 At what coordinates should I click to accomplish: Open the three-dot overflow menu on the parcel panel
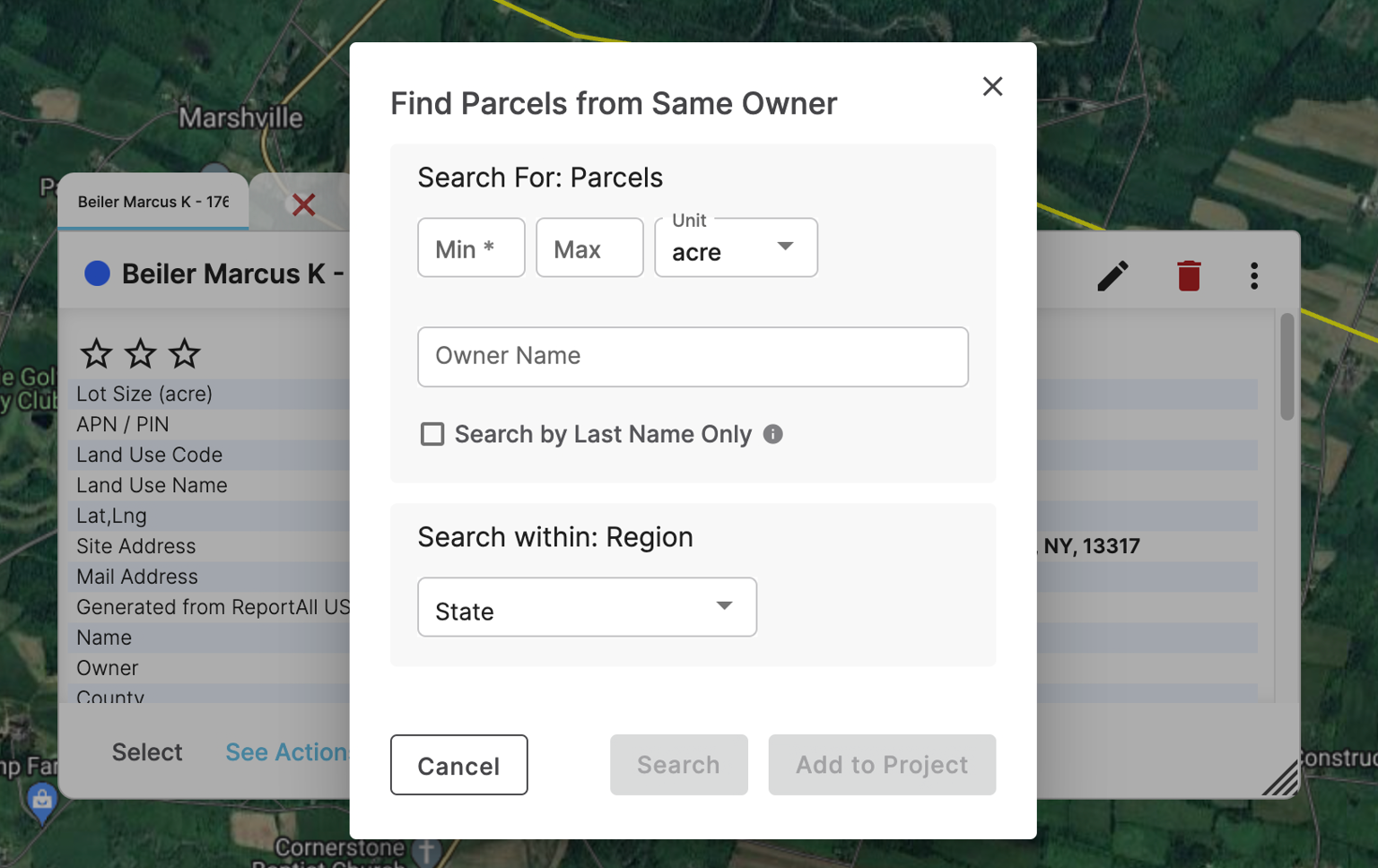pyautogui.click(x=1254, y=276)
